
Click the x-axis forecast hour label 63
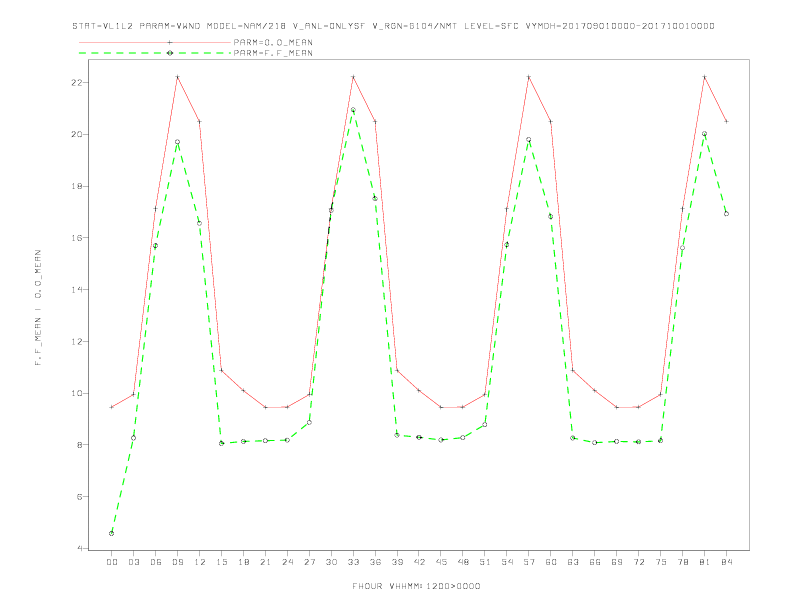tap(573, 562)
